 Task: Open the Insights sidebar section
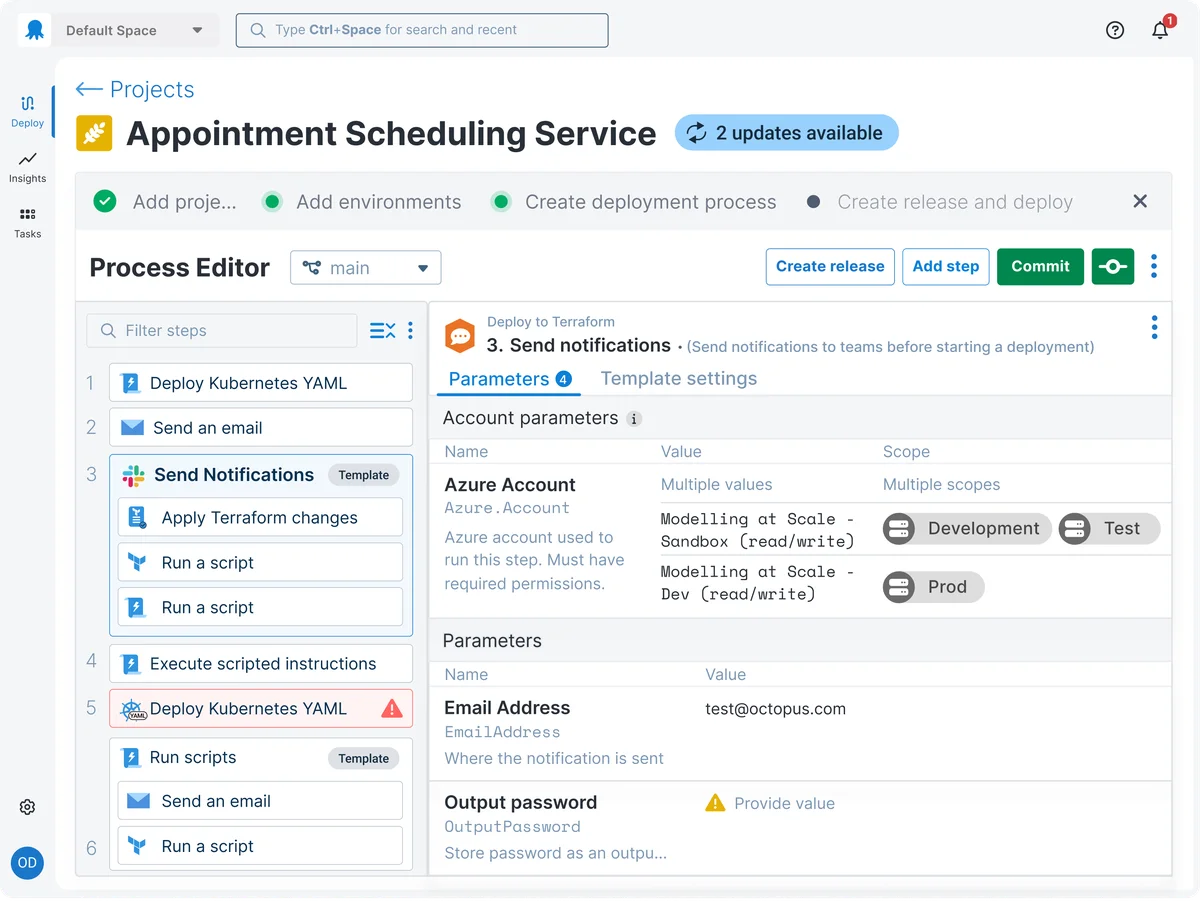click(x=28, y=167)
